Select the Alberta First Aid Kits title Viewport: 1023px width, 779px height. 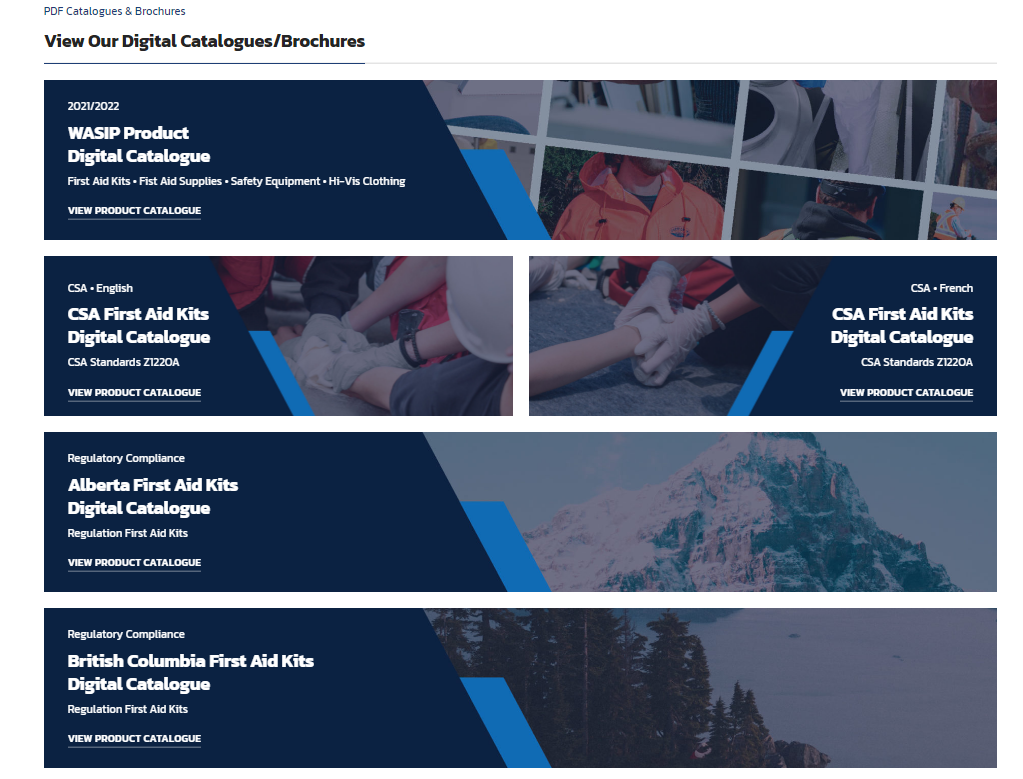[x=153, y=496]
